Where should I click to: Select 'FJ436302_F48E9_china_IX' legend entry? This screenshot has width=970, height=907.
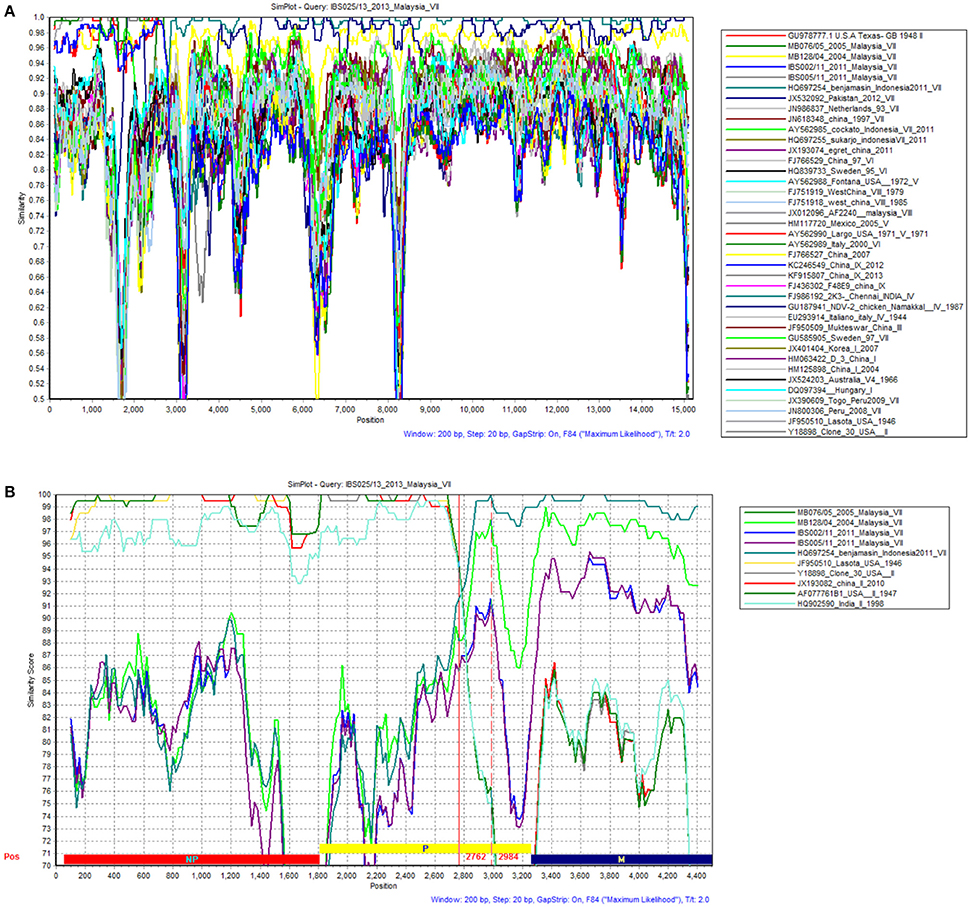coord(836,286)
